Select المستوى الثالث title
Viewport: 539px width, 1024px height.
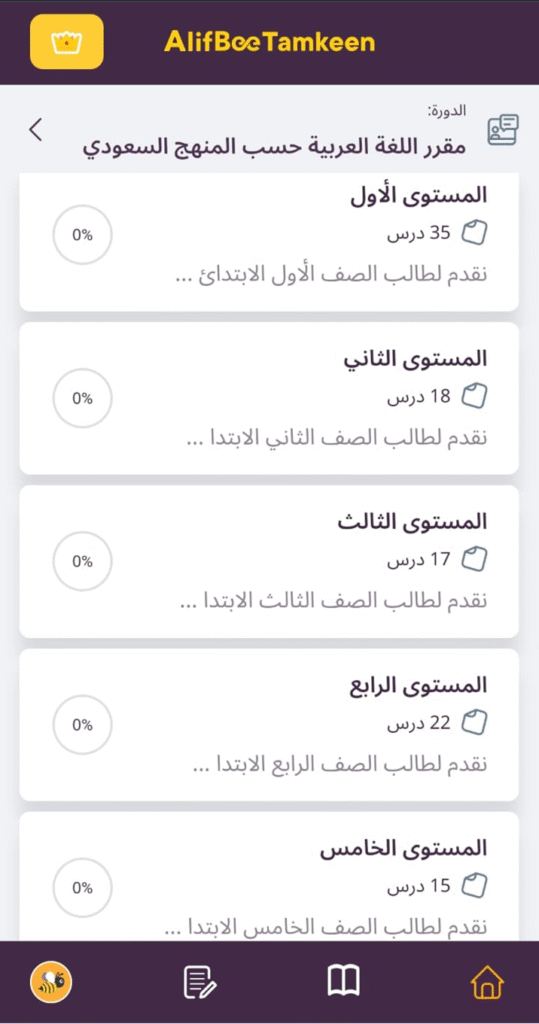point(413,522)
